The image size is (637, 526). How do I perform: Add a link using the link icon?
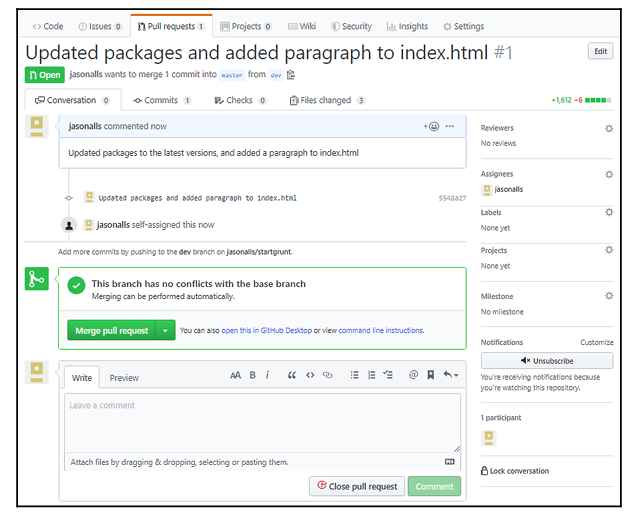(x=327, y=375)
